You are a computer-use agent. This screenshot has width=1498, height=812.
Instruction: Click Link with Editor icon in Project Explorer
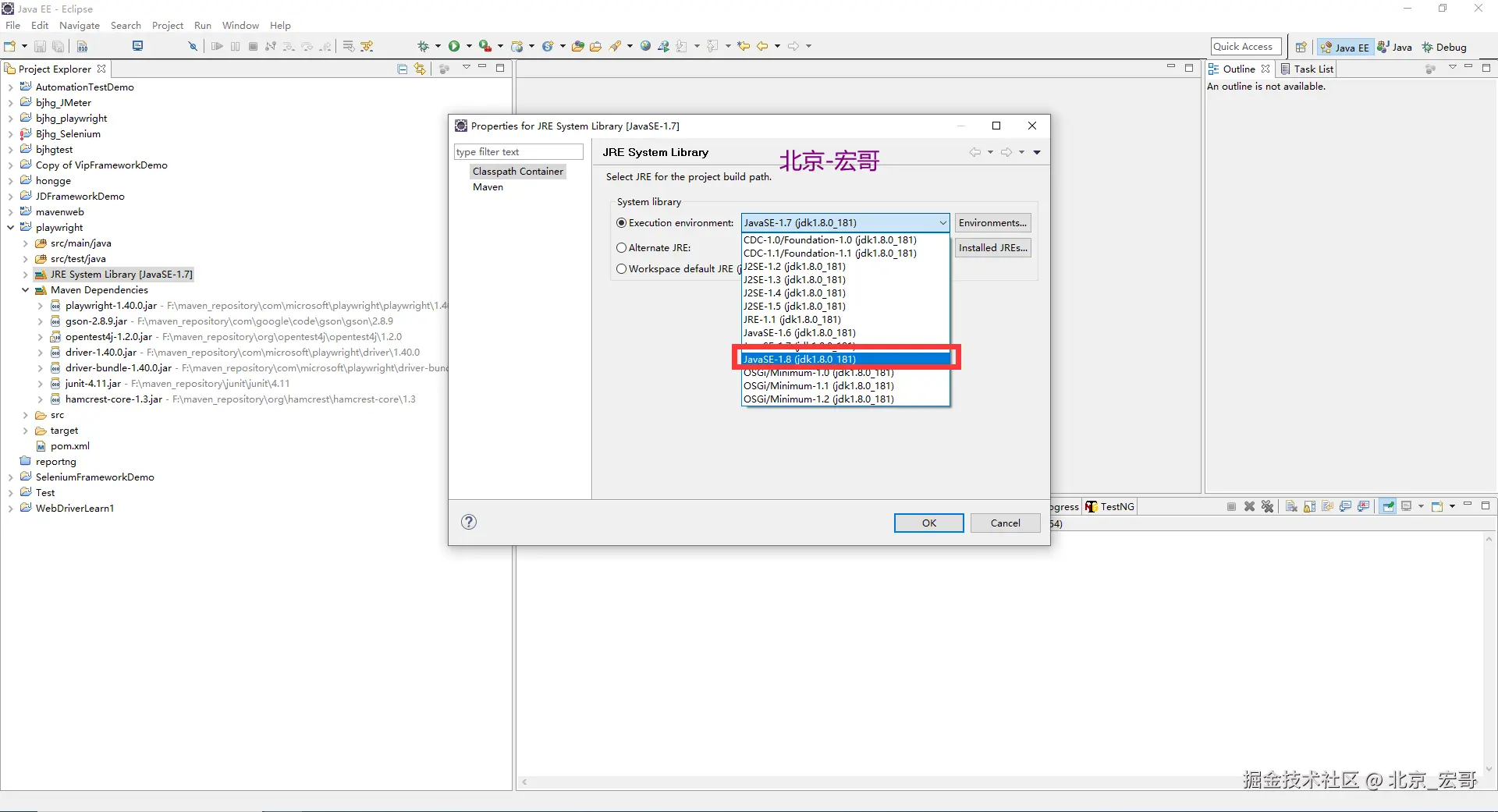(x=420, y=69)
